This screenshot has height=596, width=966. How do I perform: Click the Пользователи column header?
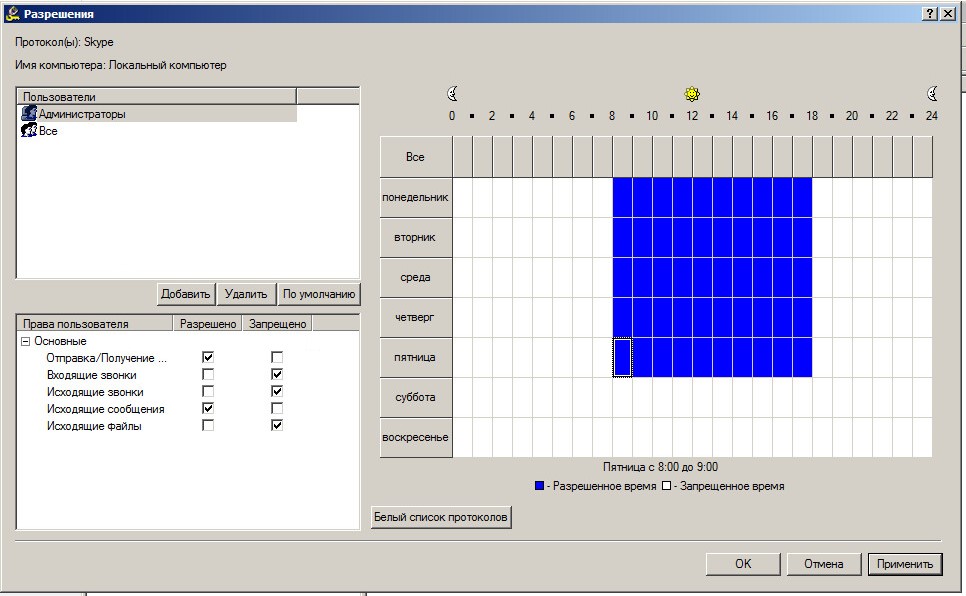pyautogui.click(x=156, y=97)
